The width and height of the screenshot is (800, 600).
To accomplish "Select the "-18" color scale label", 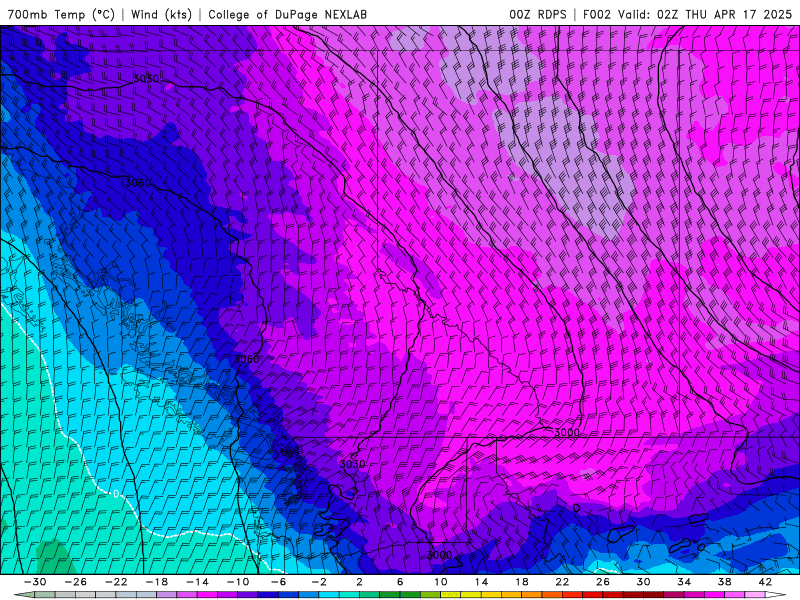I will tap(157, 582).
